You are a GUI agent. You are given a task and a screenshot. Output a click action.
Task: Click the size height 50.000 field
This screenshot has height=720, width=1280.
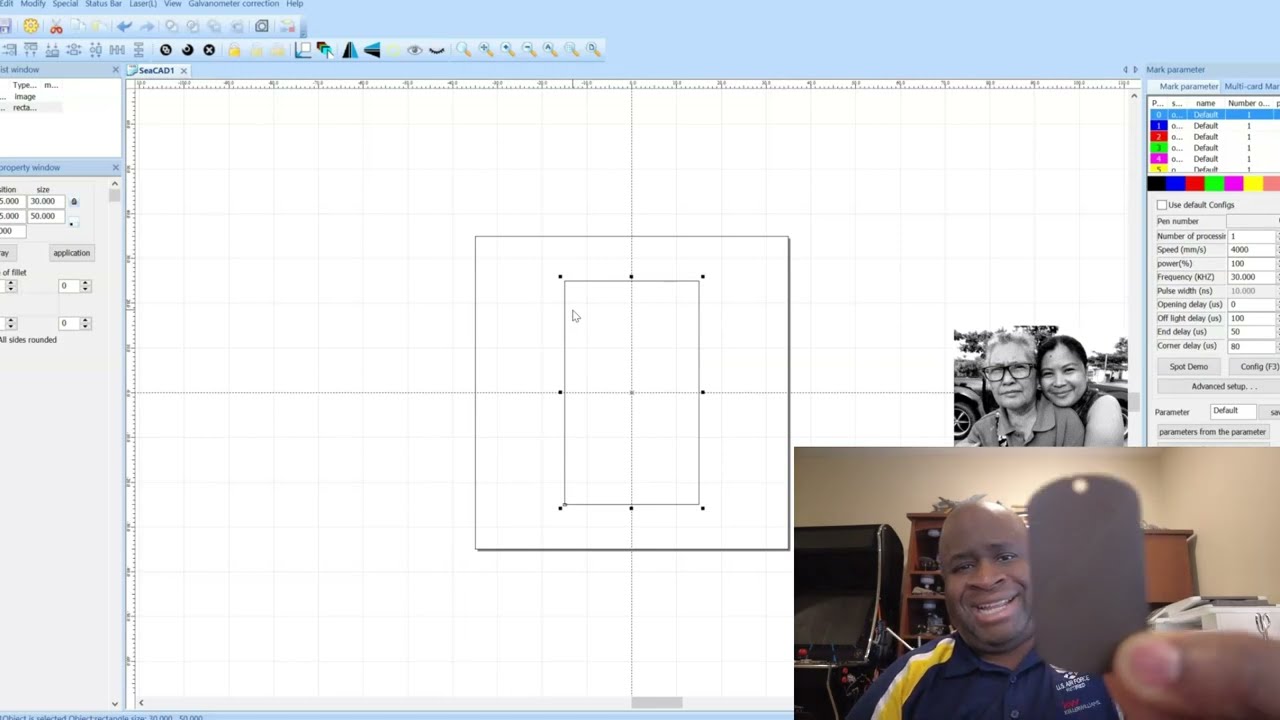pos(46,216)
